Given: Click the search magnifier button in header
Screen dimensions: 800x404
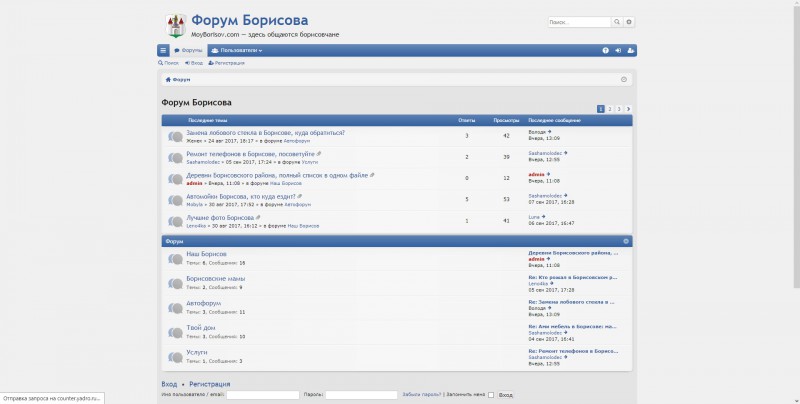Looking at the screenshot, I should 617,22.
